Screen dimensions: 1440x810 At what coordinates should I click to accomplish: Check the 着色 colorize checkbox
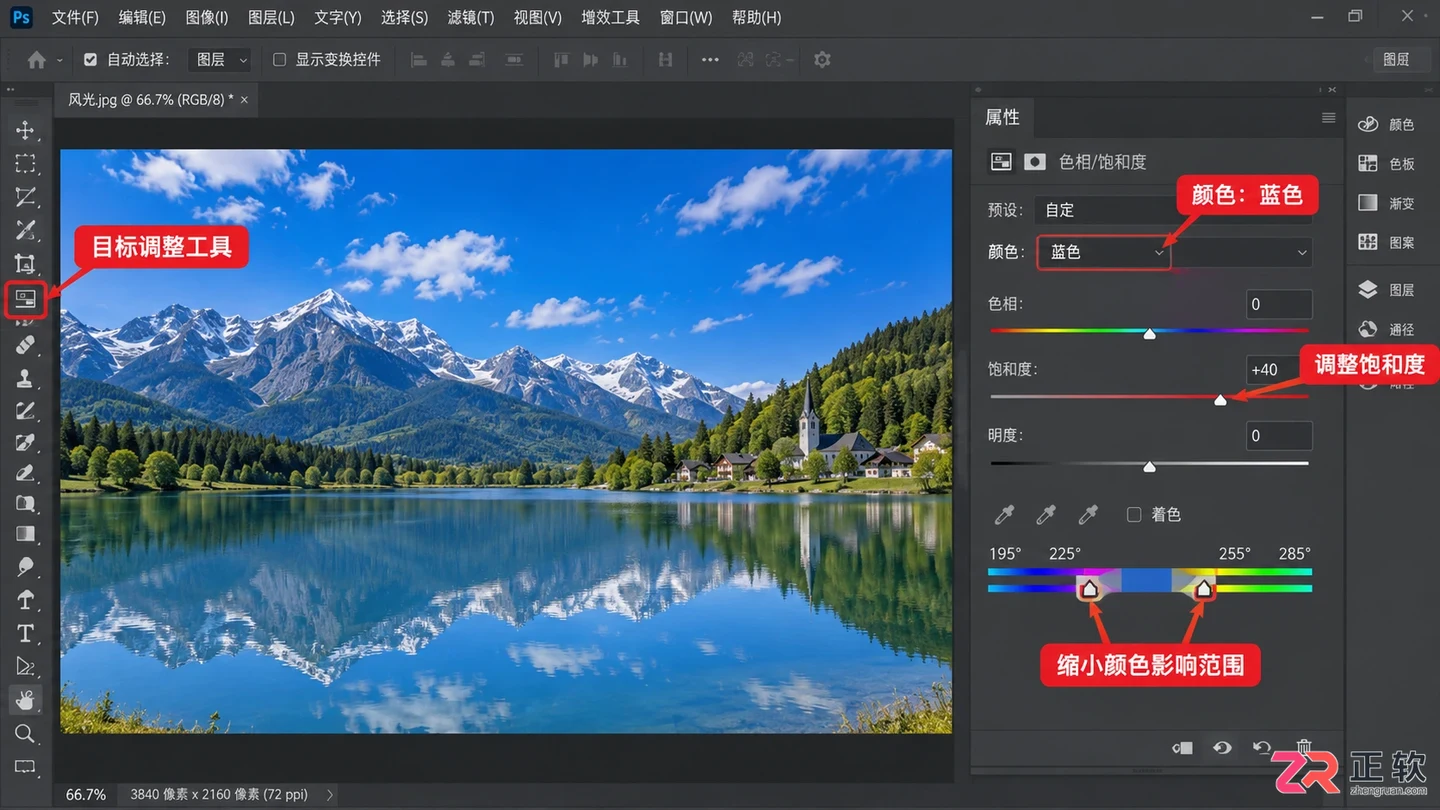tap(1134, 514)
